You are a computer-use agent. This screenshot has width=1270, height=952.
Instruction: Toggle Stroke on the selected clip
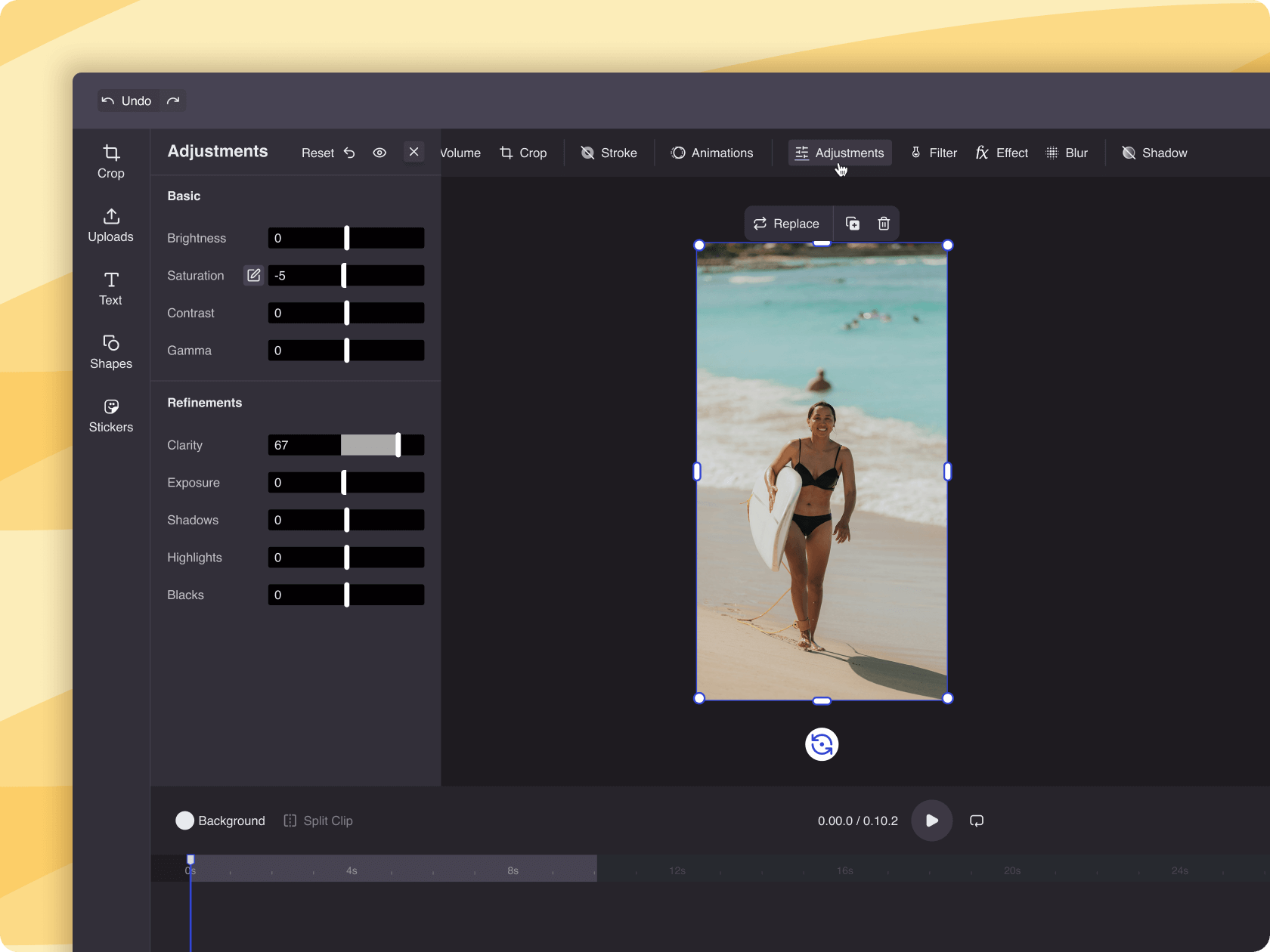tap(609, 153)
